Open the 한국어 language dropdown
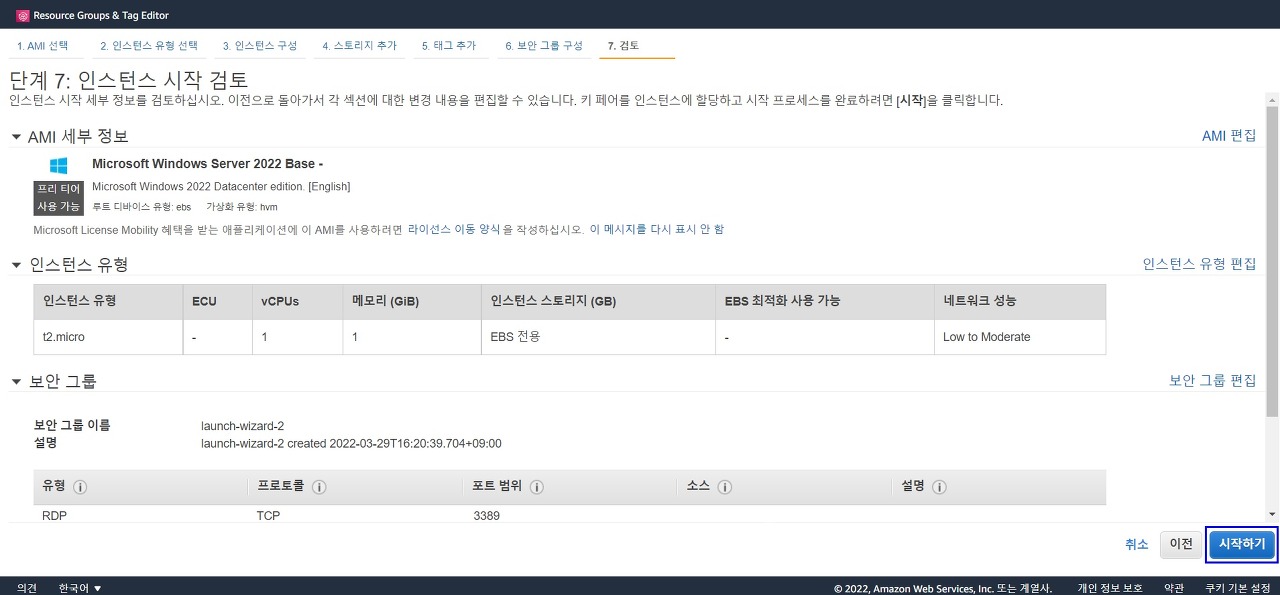Screen dimensions: 1280x595 pos(80,588)
